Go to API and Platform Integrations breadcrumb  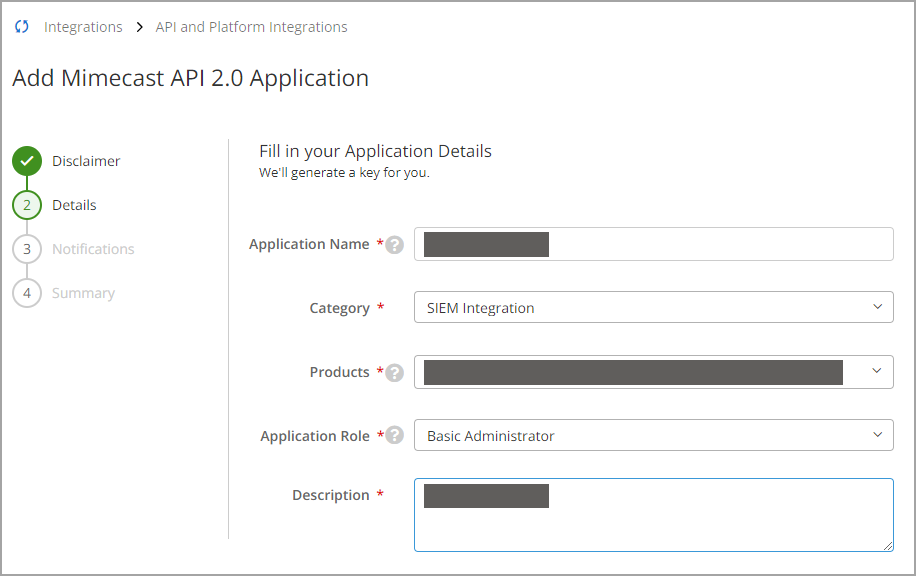(x=251, y=27)
